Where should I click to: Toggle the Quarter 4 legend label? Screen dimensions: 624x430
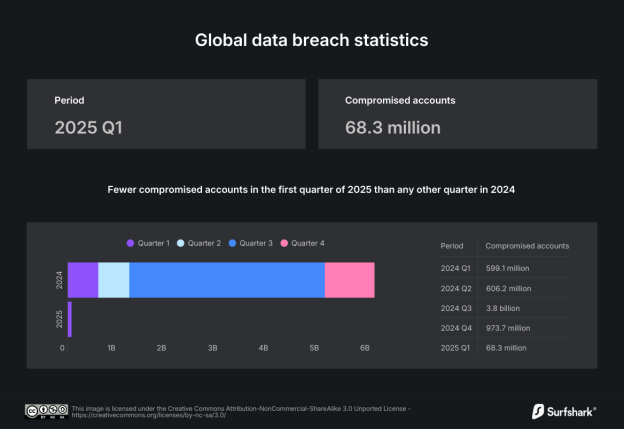[308, 244]
